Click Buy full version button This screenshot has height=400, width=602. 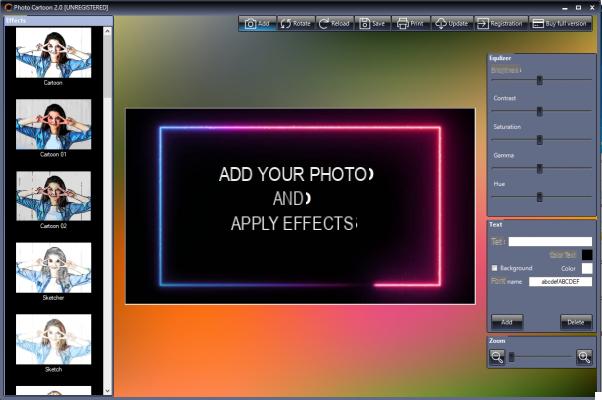click(560, 24)
